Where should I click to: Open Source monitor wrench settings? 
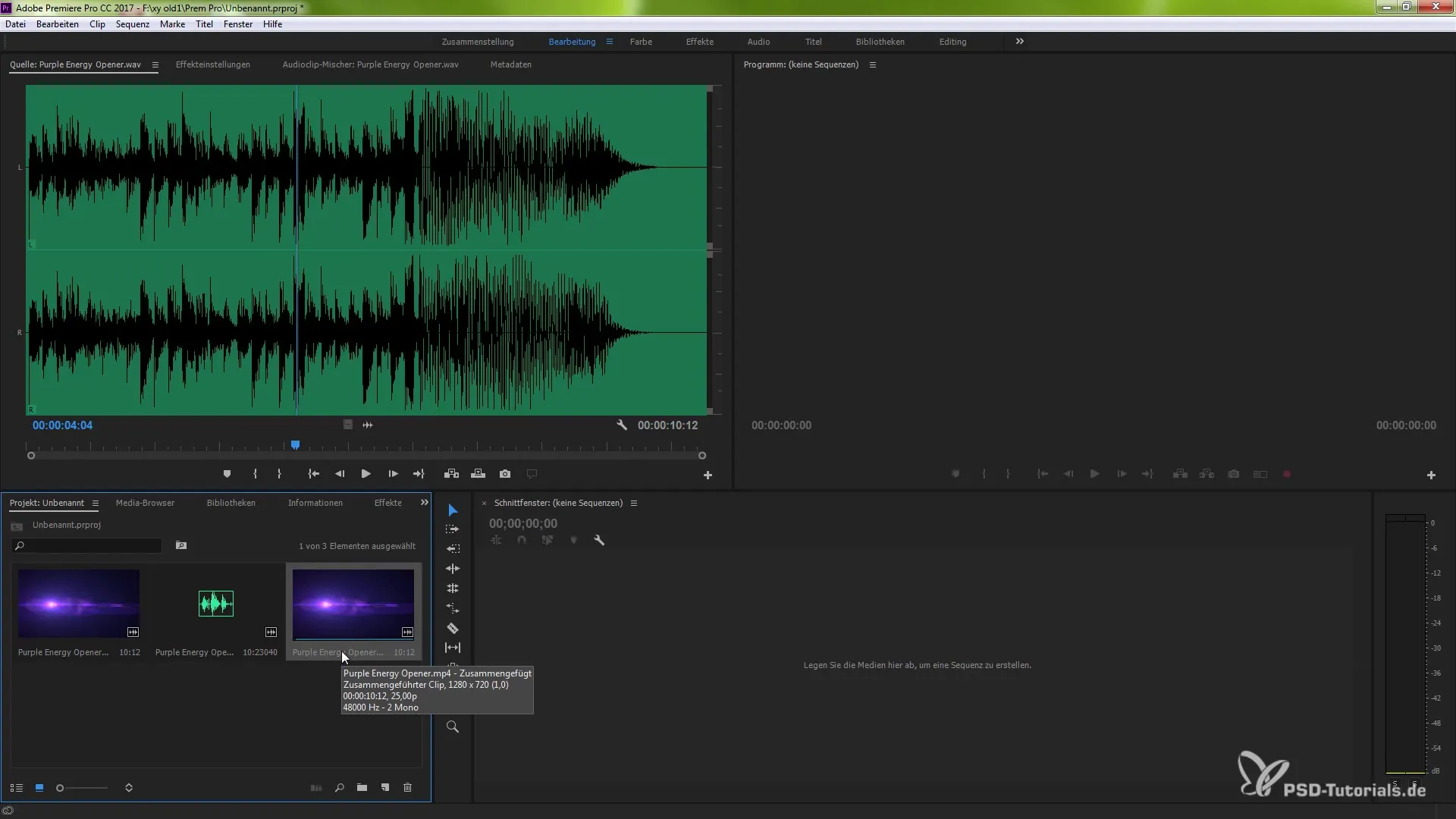622,425
